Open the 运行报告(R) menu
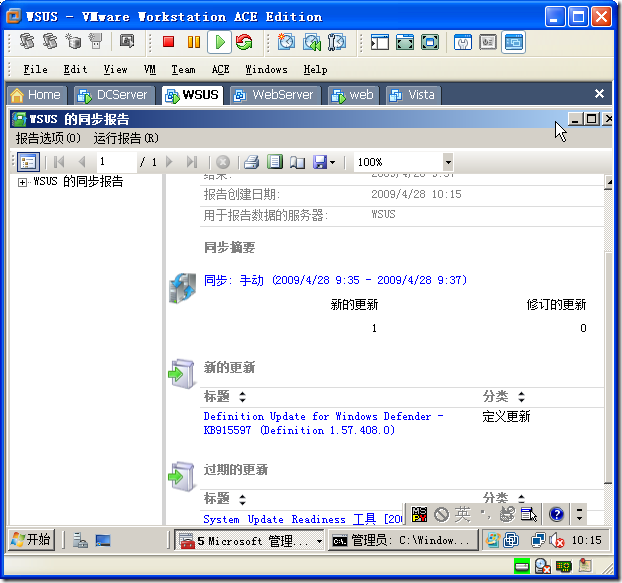The image size is (622, 583). point(126,138)
